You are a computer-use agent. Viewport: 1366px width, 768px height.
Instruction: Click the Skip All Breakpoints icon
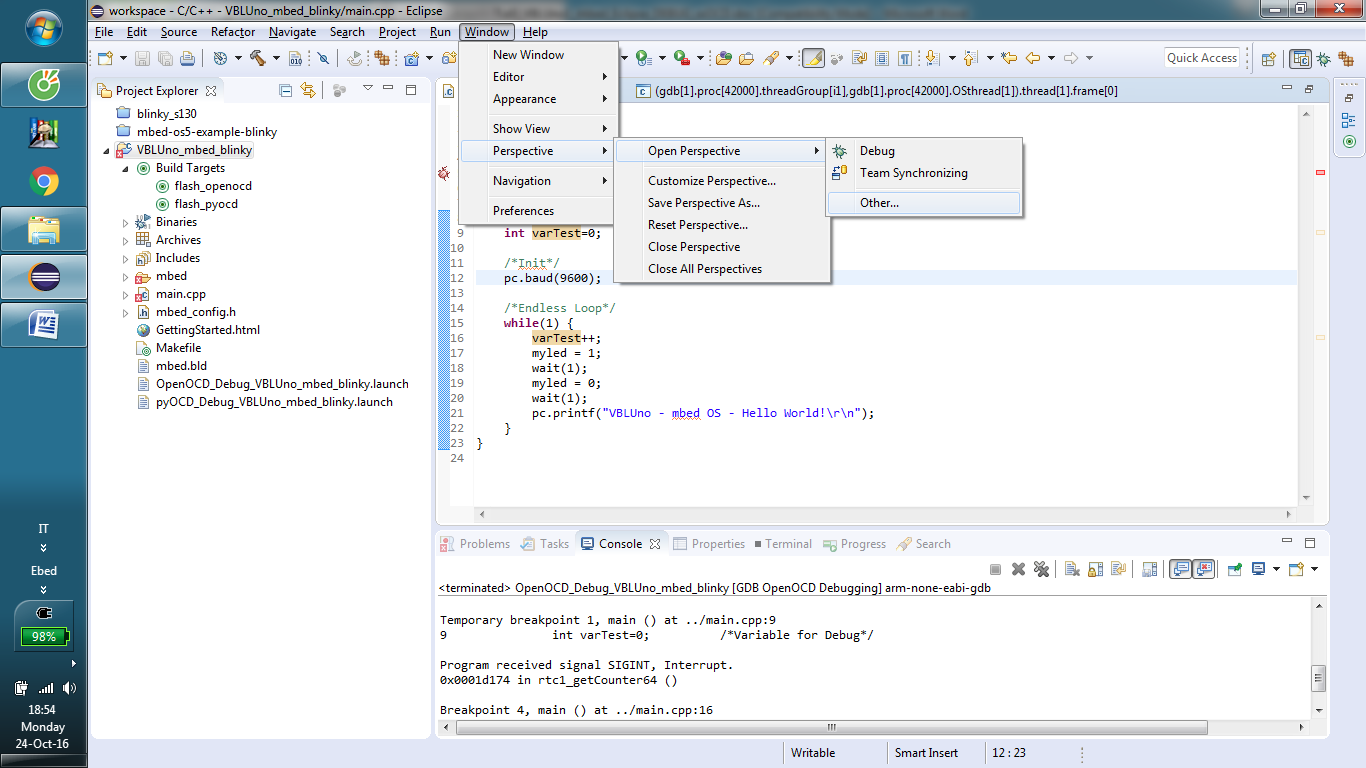[323, 58]
